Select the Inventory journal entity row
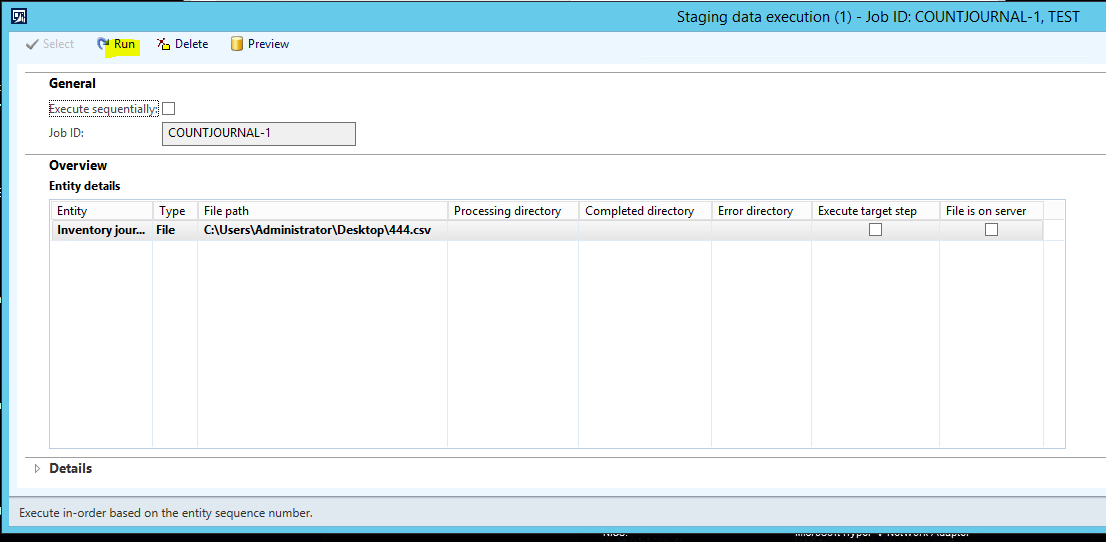Viewport: 1106px width, 542px height. tap(101, 230)
